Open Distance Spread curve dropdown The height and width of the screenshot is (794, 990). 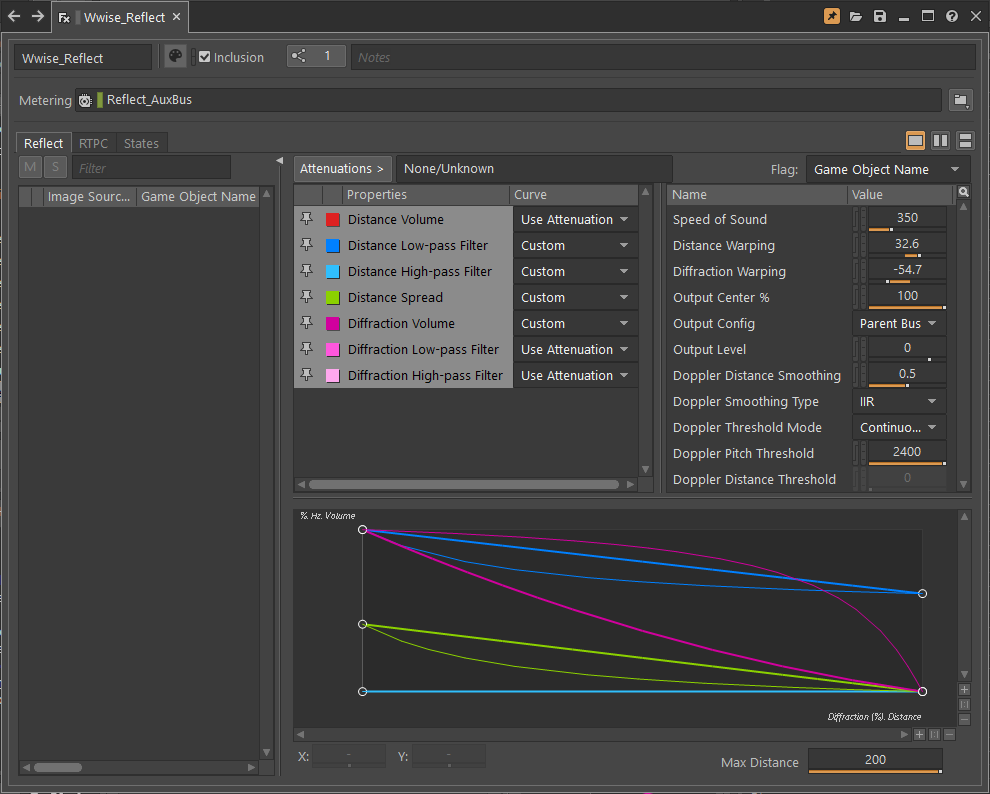click(575, 297)
